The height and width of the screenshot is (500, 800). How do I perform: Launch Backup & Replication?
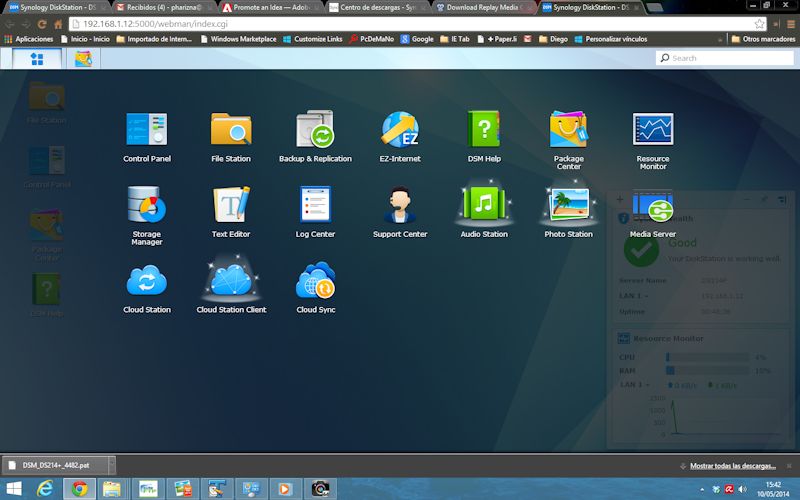[x=315, y=130]
